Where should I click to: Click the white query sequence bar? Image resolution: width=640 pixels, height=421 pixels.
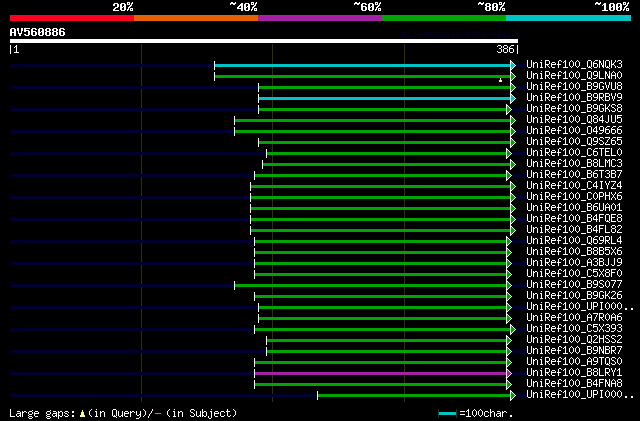(264, 41)
